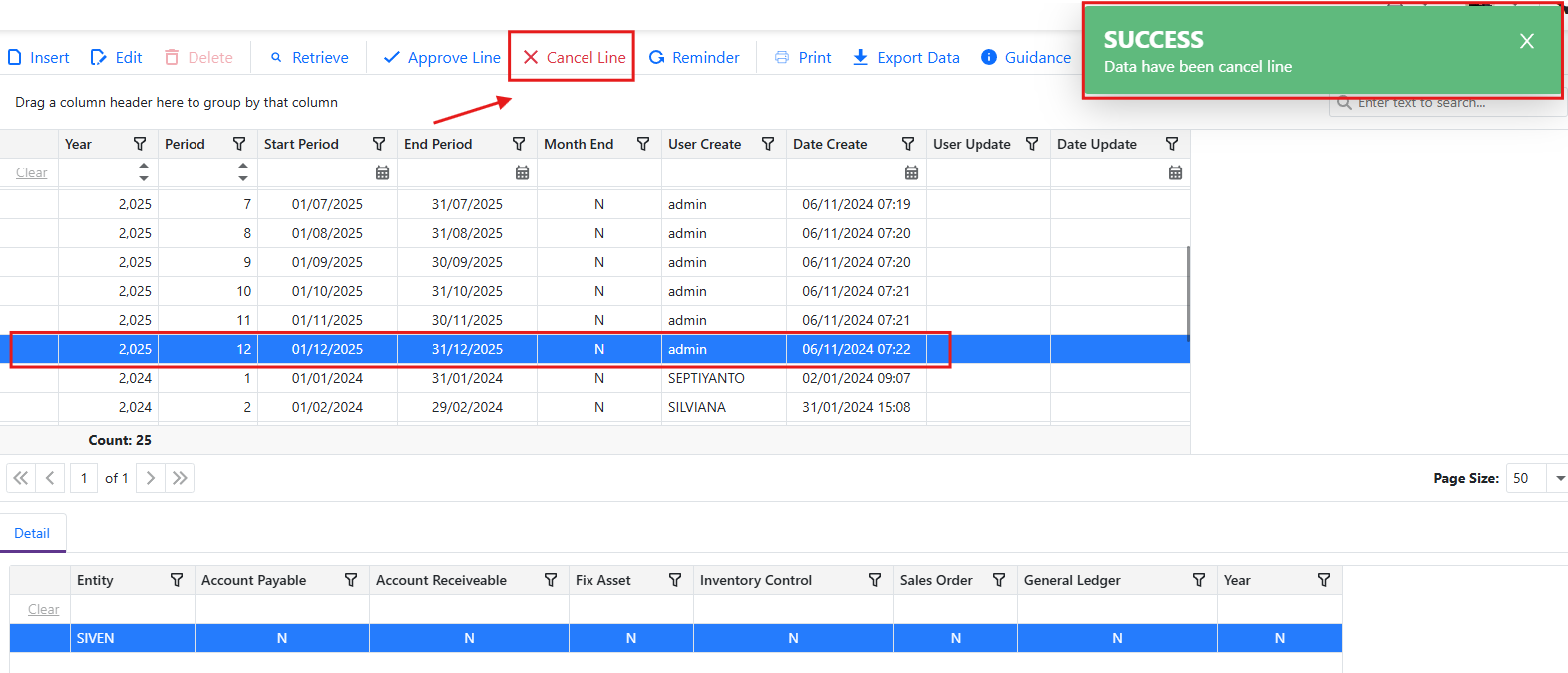Click date 06/11/2024 07:22 cell
Screen dimensions: 1568x673
pos(856,349)
